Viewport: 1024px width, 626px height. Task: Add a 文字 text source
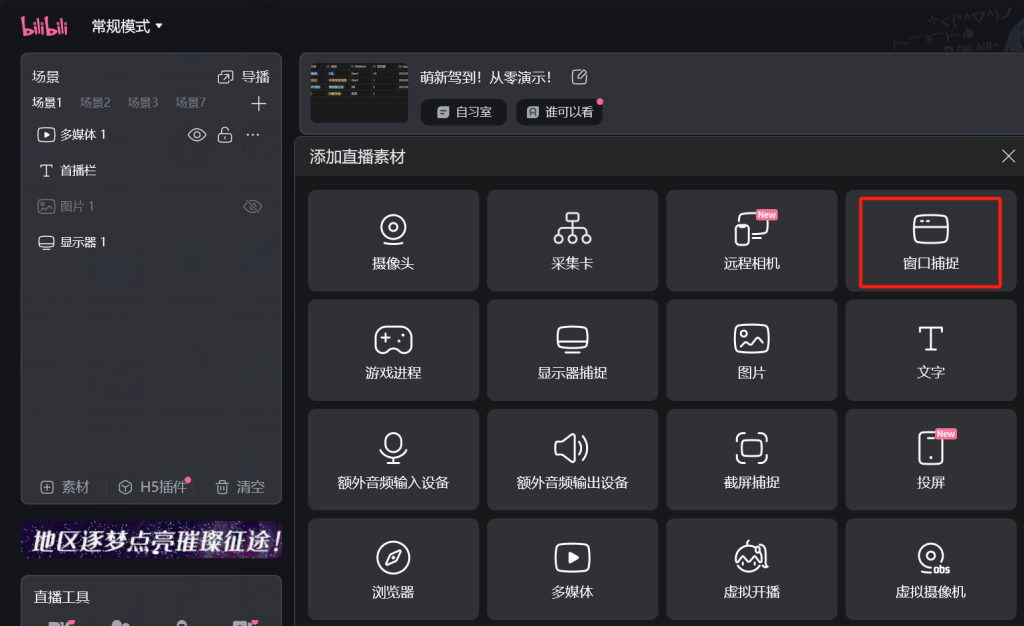click(x=931, y=349)
